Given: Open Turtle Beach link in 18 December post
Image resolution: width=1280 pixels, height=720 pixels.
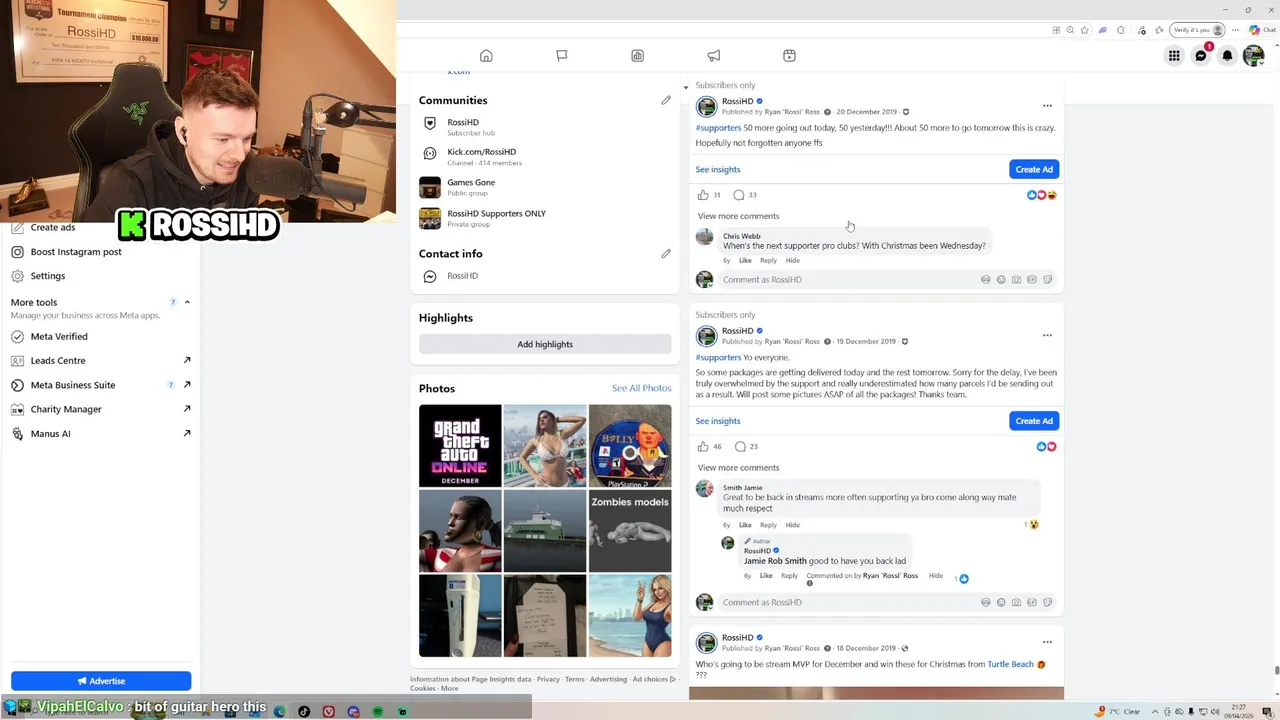Looking at the screenshot, I should (1010, 664).
